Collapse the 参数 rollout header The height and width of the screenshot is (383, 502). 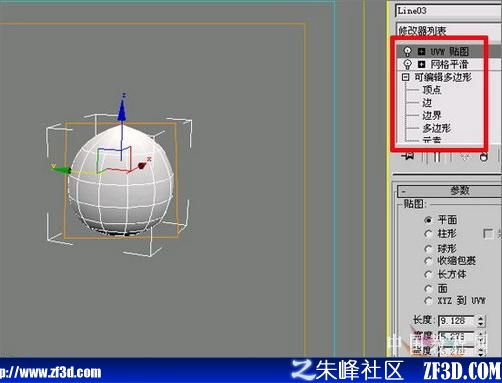pos(449,191)
